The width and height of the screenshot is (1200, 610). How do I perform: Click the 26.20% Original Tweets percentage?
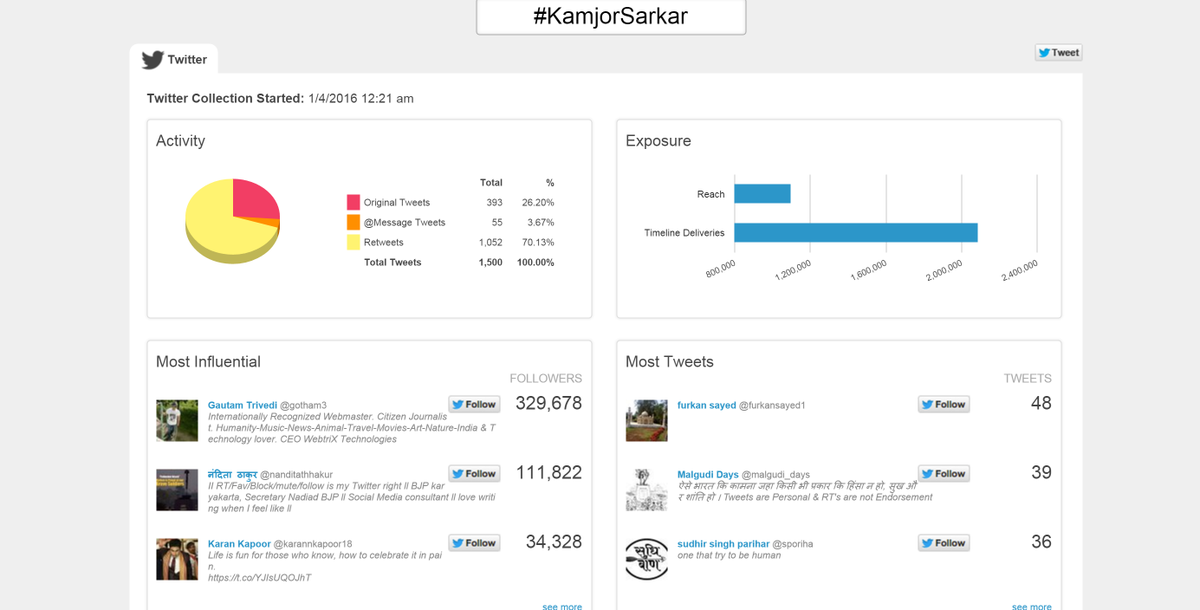tap(538, 202)
